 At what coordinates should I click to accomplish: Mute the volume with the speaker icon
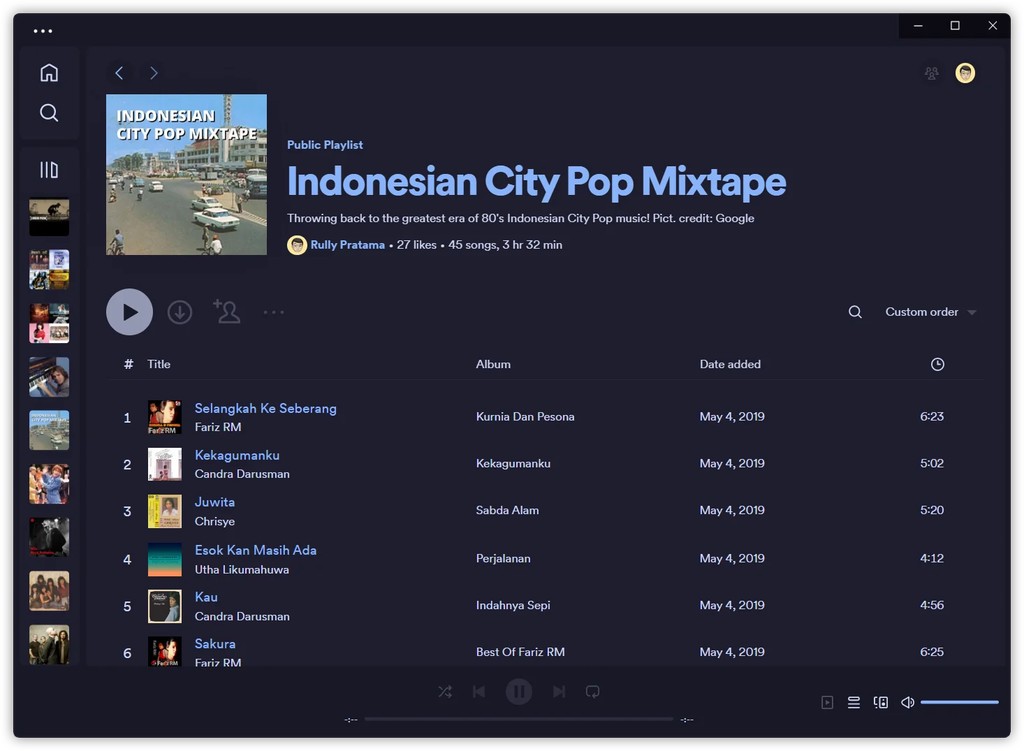(907, 702)
